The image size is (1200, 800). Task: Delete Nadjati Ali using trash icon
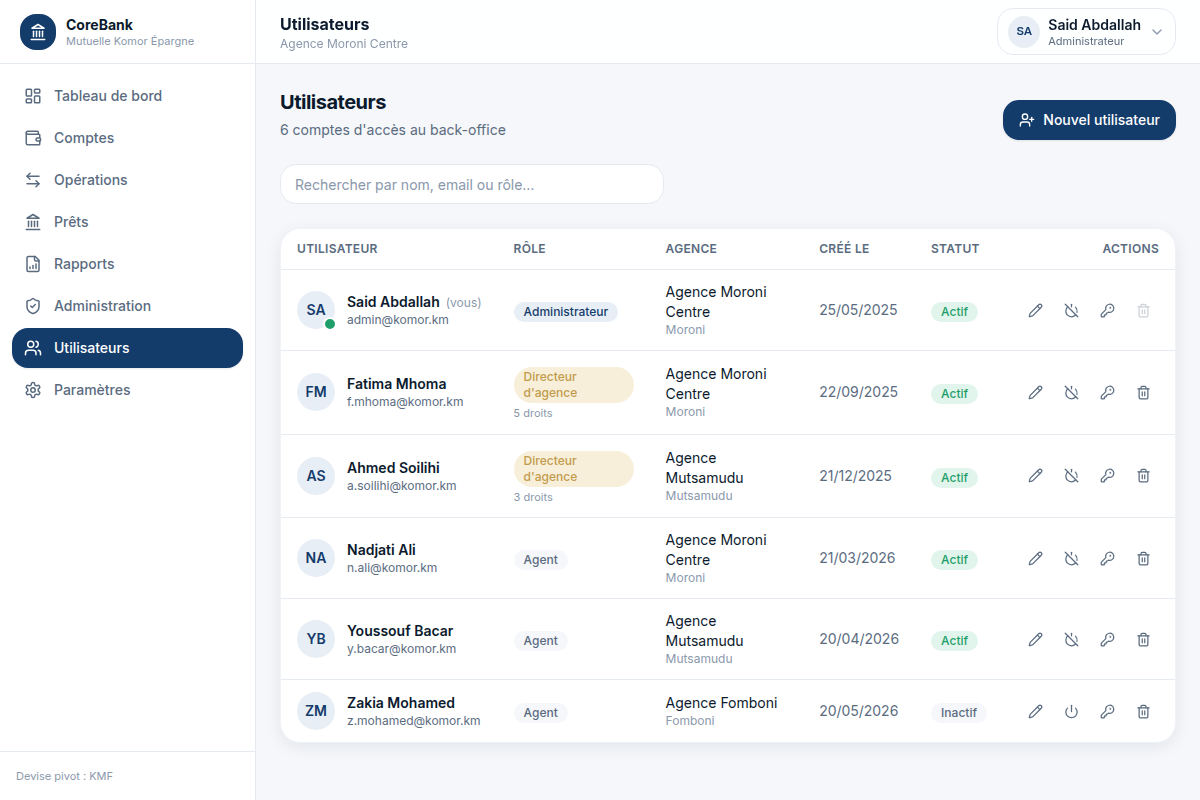coord(1143,559)
